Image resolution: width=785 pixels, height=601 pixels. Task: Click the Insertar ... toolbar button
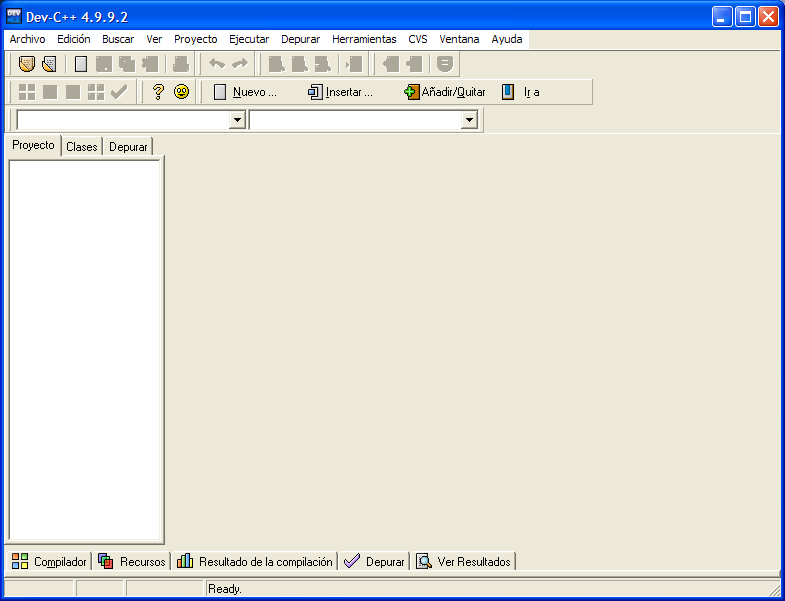coord(340,92)
